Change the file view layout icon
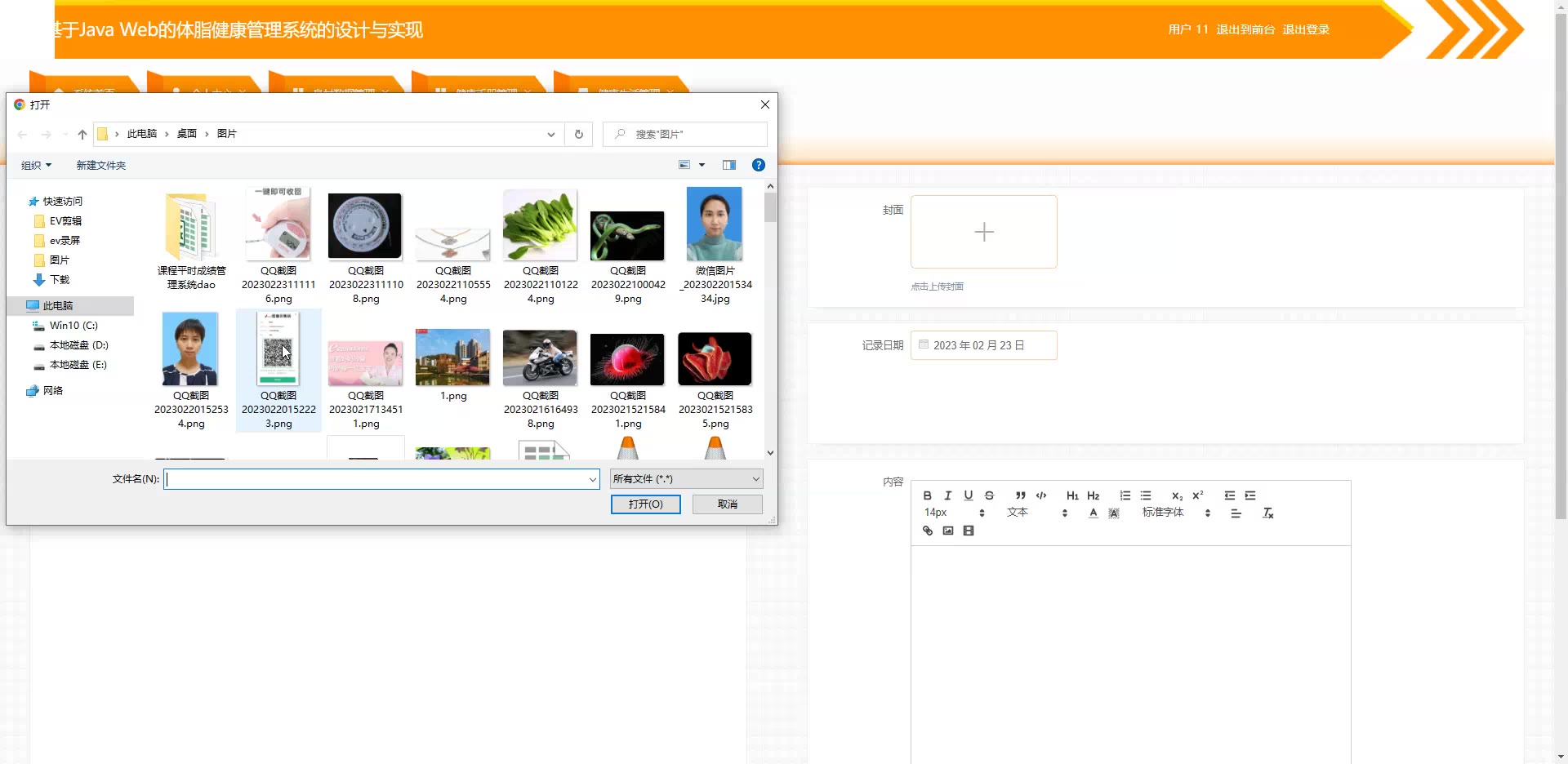 (x=684, y=165)
